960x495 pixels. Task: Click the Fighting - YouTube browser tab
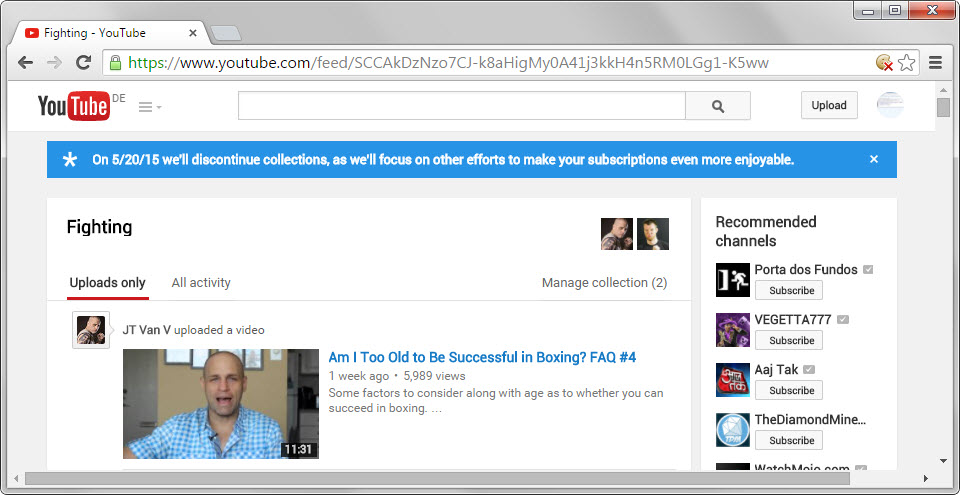[x=110, y=33]
